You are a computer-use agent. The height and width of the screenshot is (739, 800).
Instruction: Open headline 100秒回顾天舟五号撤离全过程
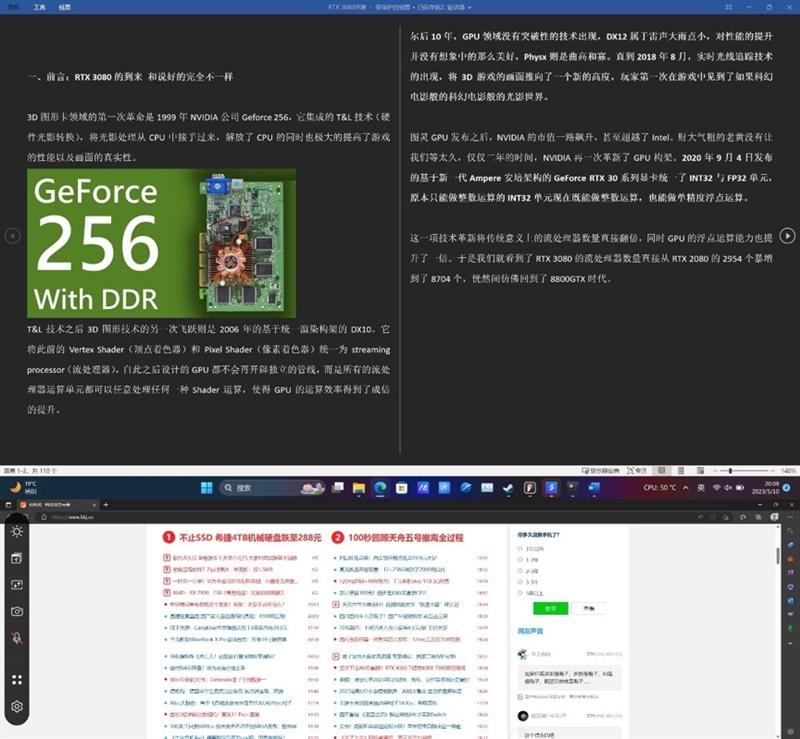pos(406,537)
